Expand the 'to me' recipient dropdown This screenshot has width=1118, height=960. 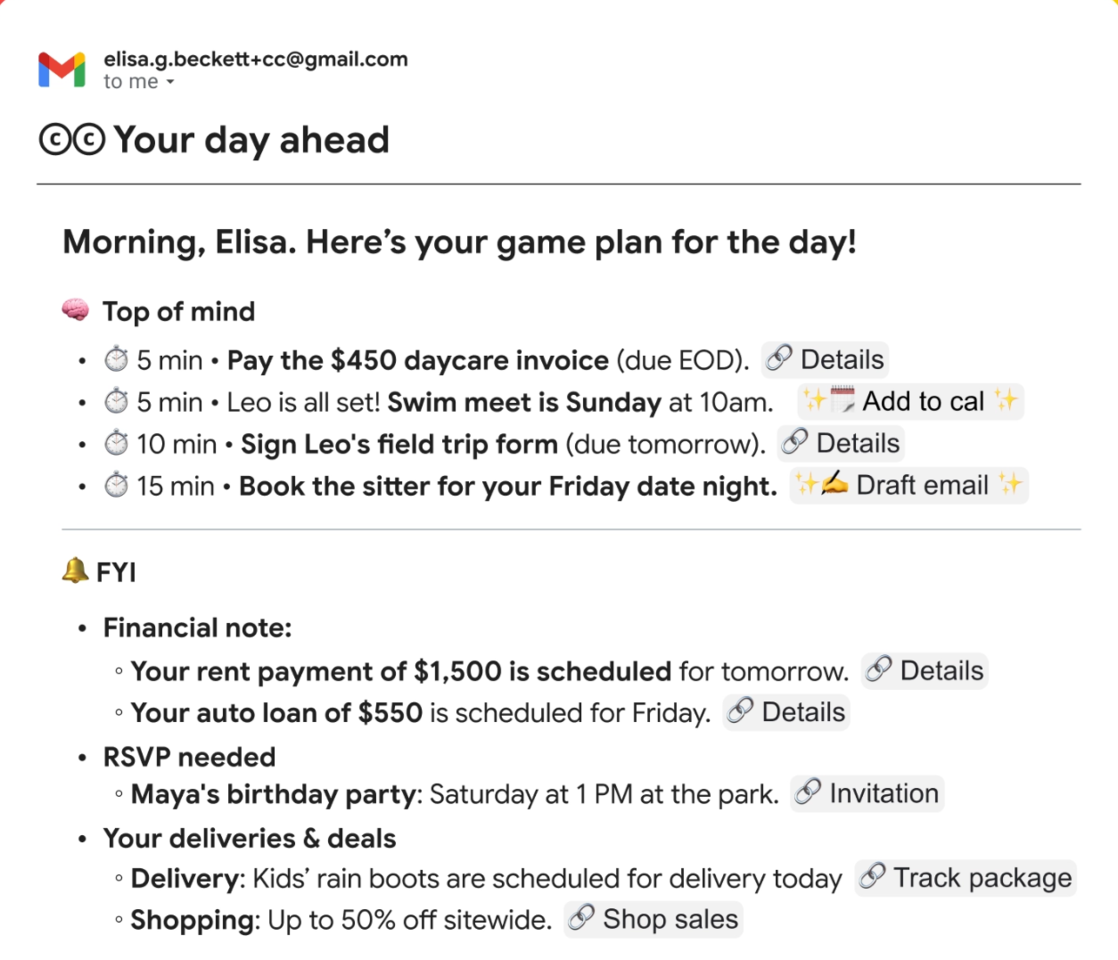point(170,83)
